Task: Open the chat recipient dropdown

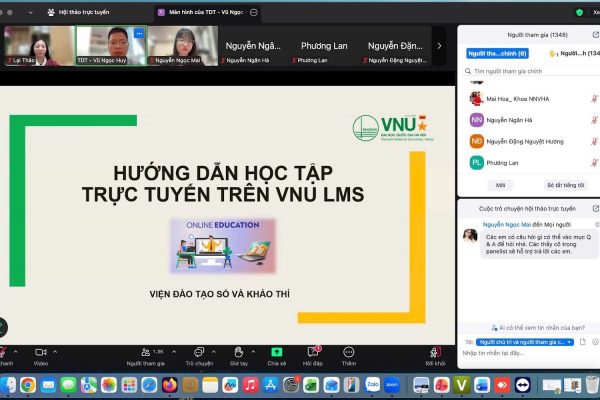Action: coord(525,341)
